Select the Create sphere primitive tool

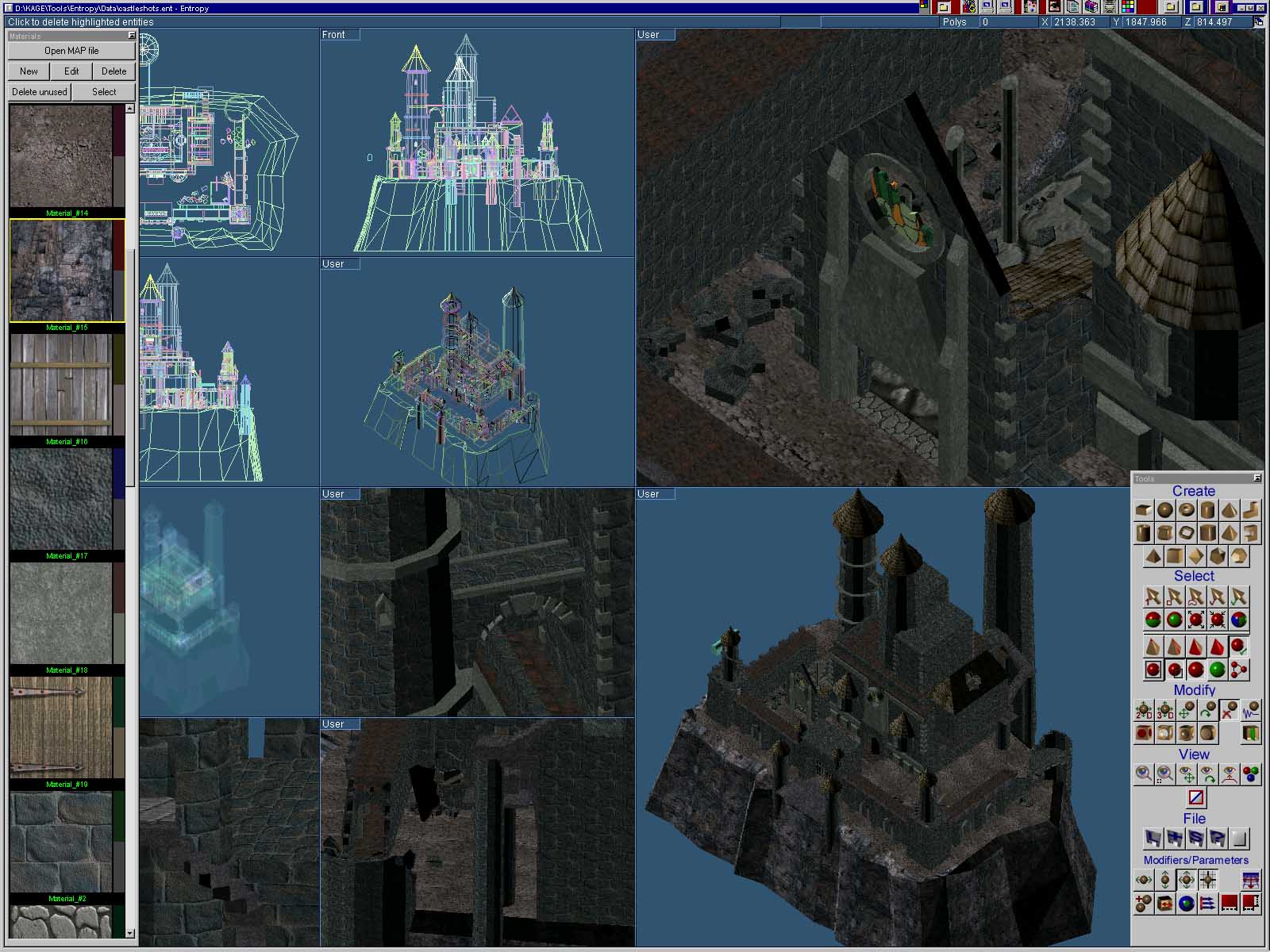click(1165, 510)
